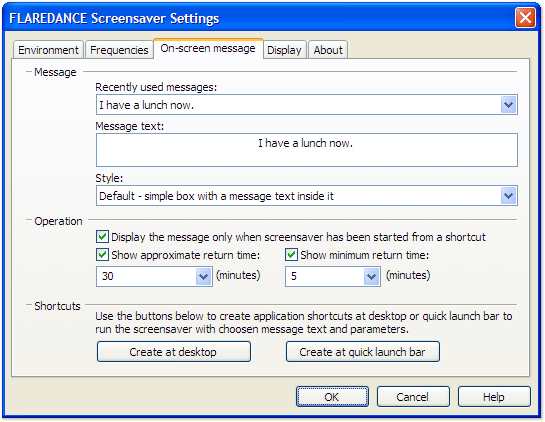
Task: Uncheck Show minimum return time
Action: tap(291, 255)
